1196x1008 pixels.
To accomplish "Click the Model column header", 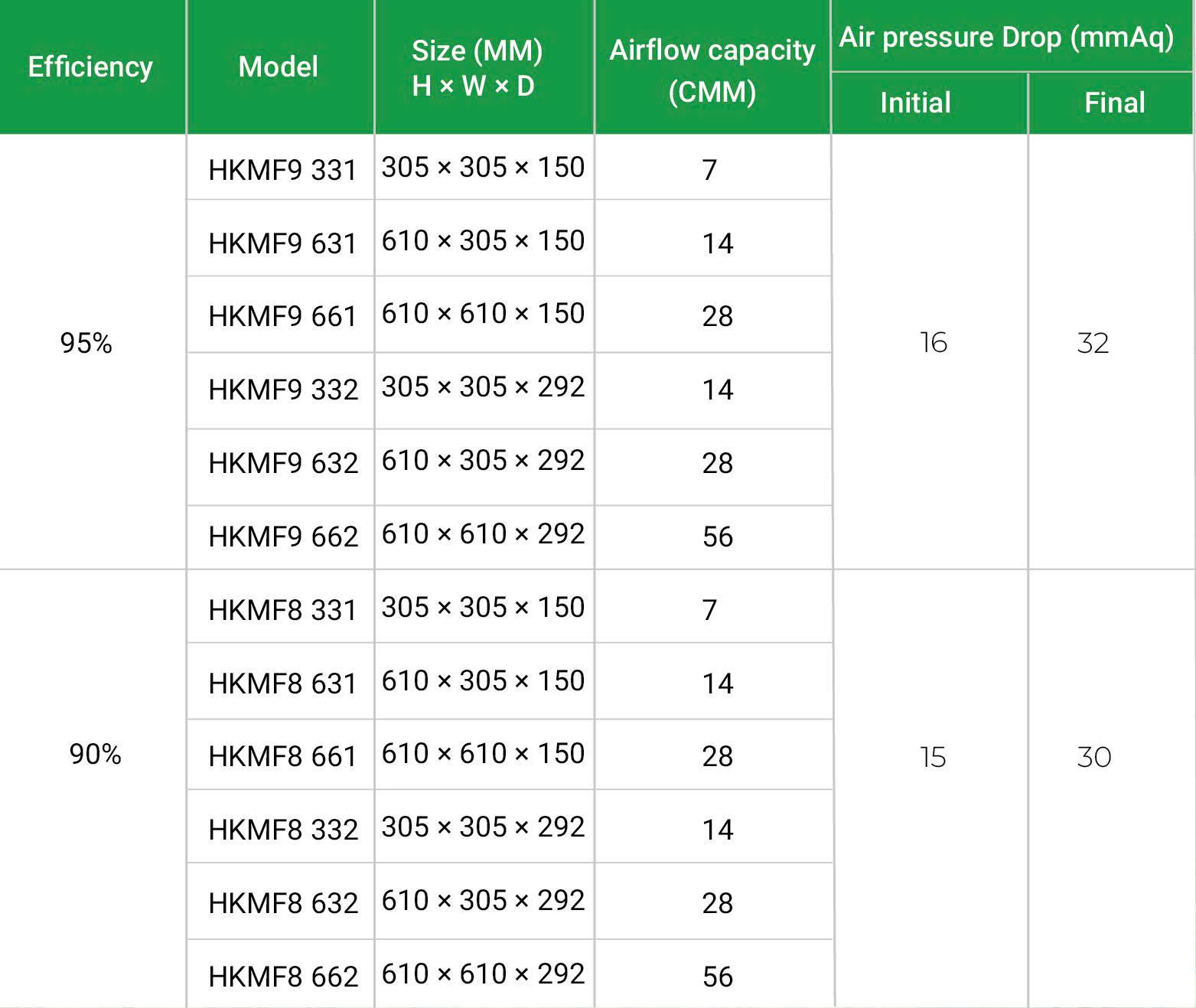I will point(279,67).
